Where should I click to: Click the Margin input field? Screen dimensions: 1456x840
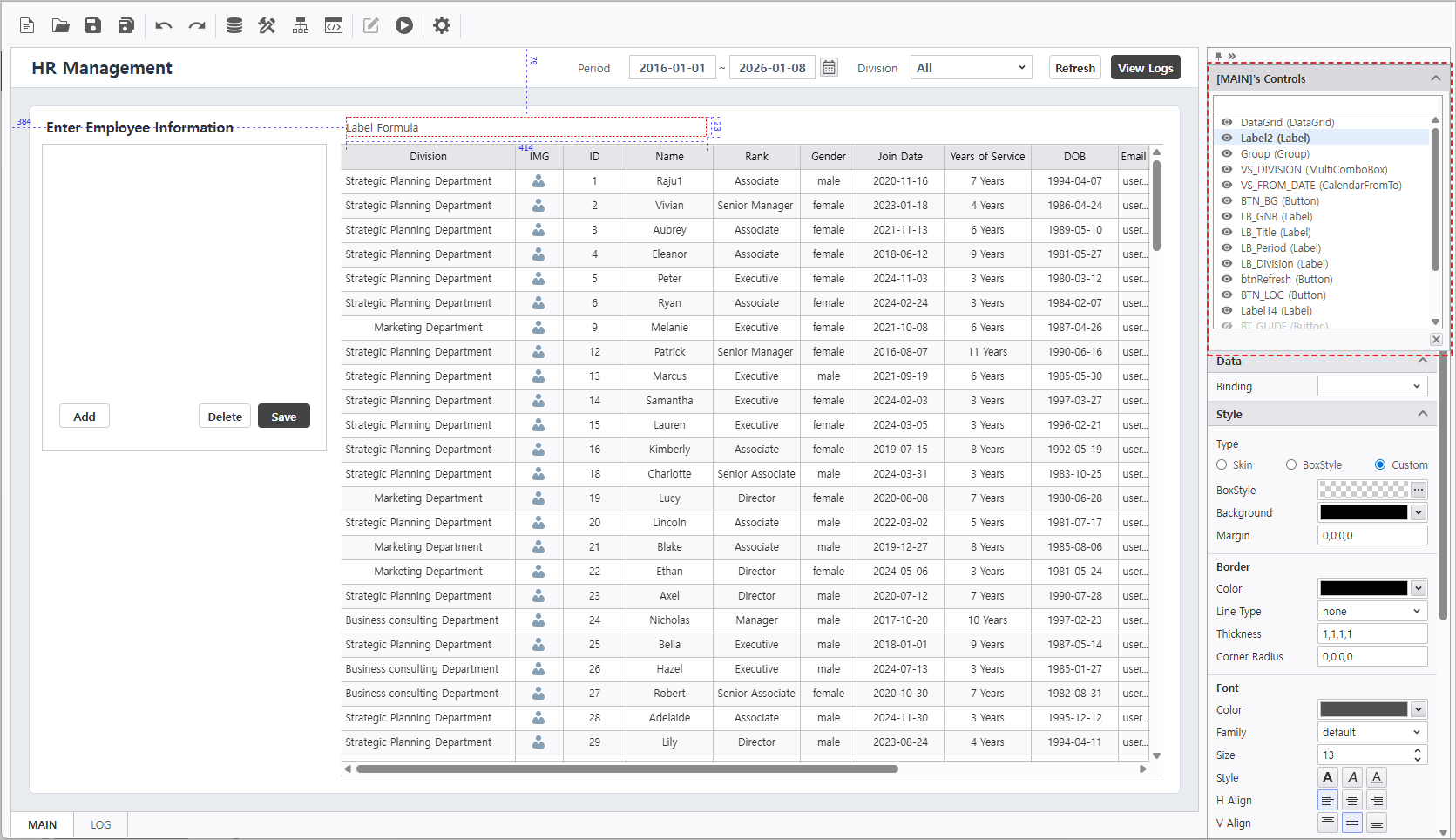(1371, 536)
